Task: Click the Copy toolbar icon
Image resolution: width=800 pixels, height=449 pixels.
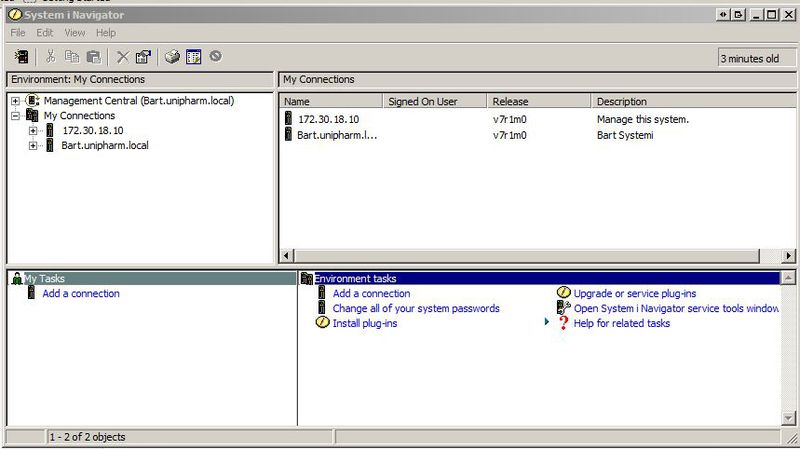Action: tap(72, 57)
